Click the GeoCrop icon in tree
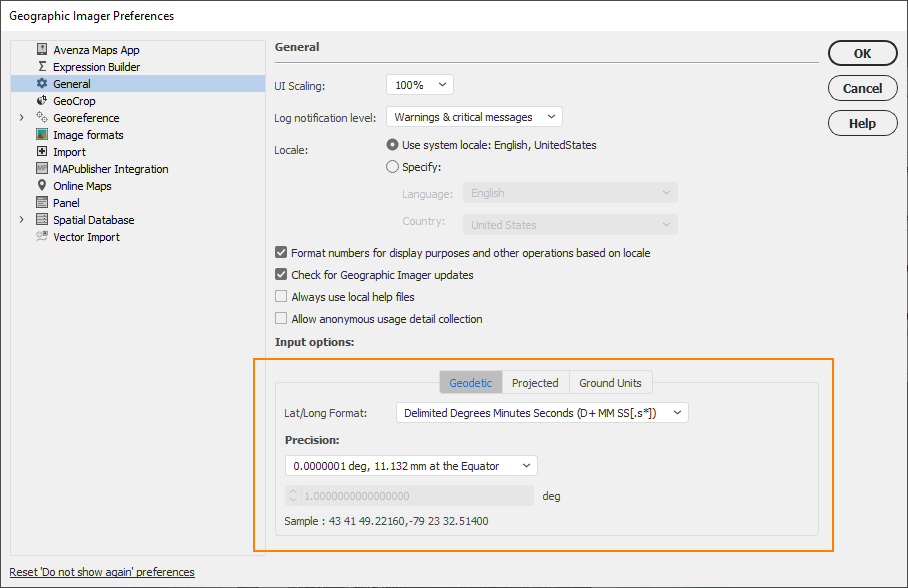908x588 pixels. click(42, 100)
